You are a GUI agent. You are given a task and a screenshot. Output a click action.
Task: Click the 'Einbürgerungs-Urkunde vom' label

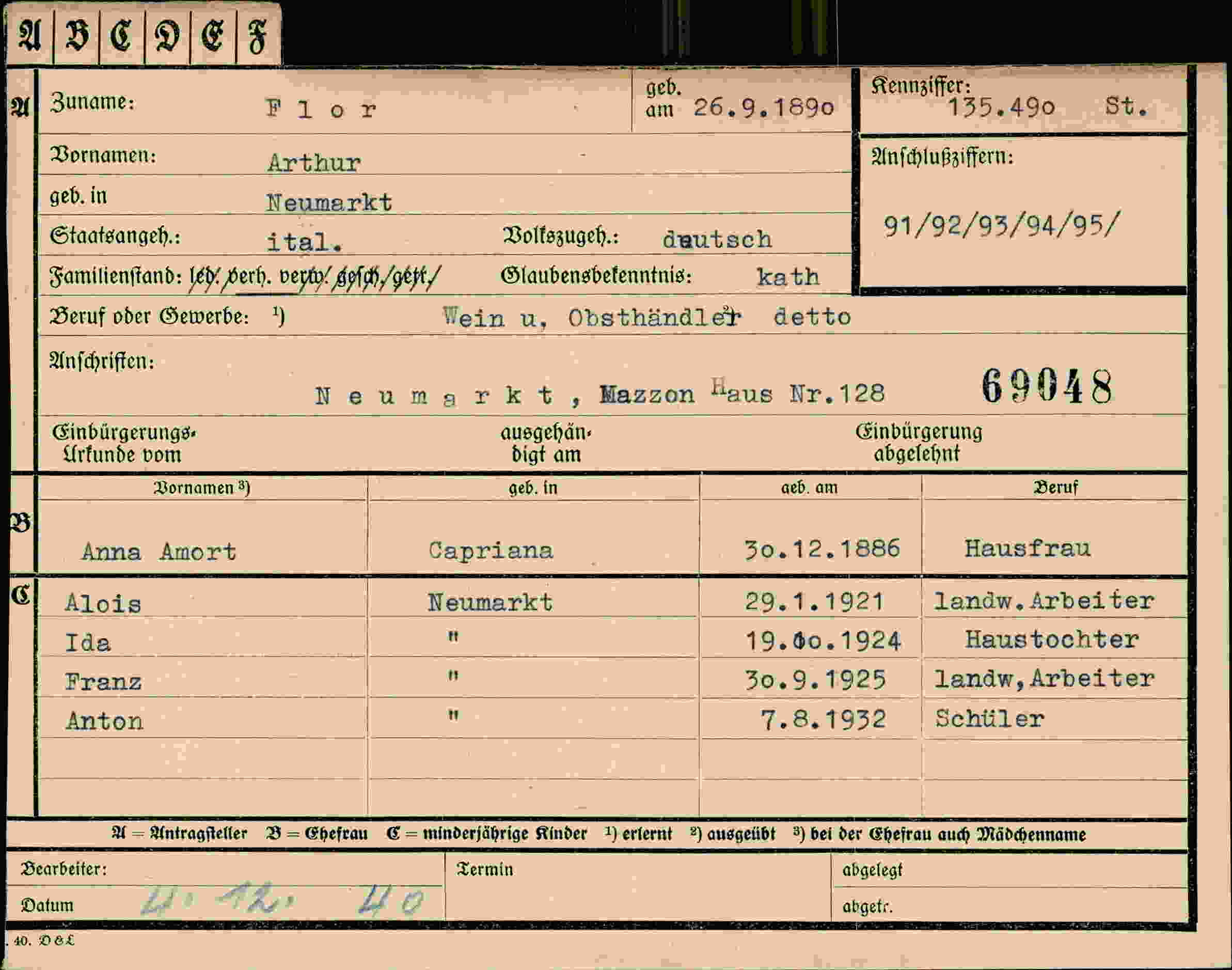124,444
